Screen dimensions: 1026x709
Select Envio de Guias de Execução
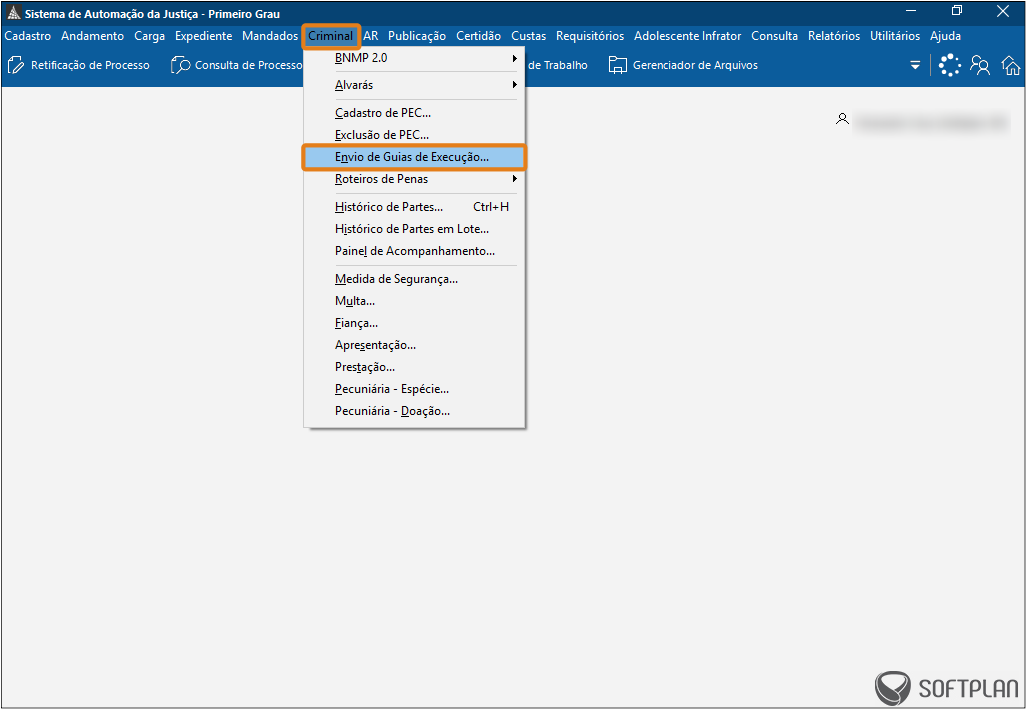point(412,157)
